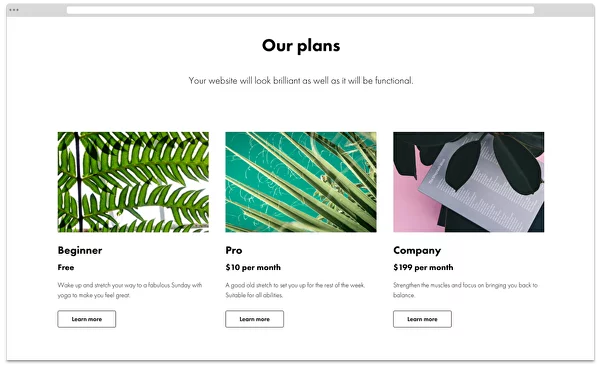Click the Learn more button under Pro
Viewport: 600px width, 366px height.
coord(254,319)
